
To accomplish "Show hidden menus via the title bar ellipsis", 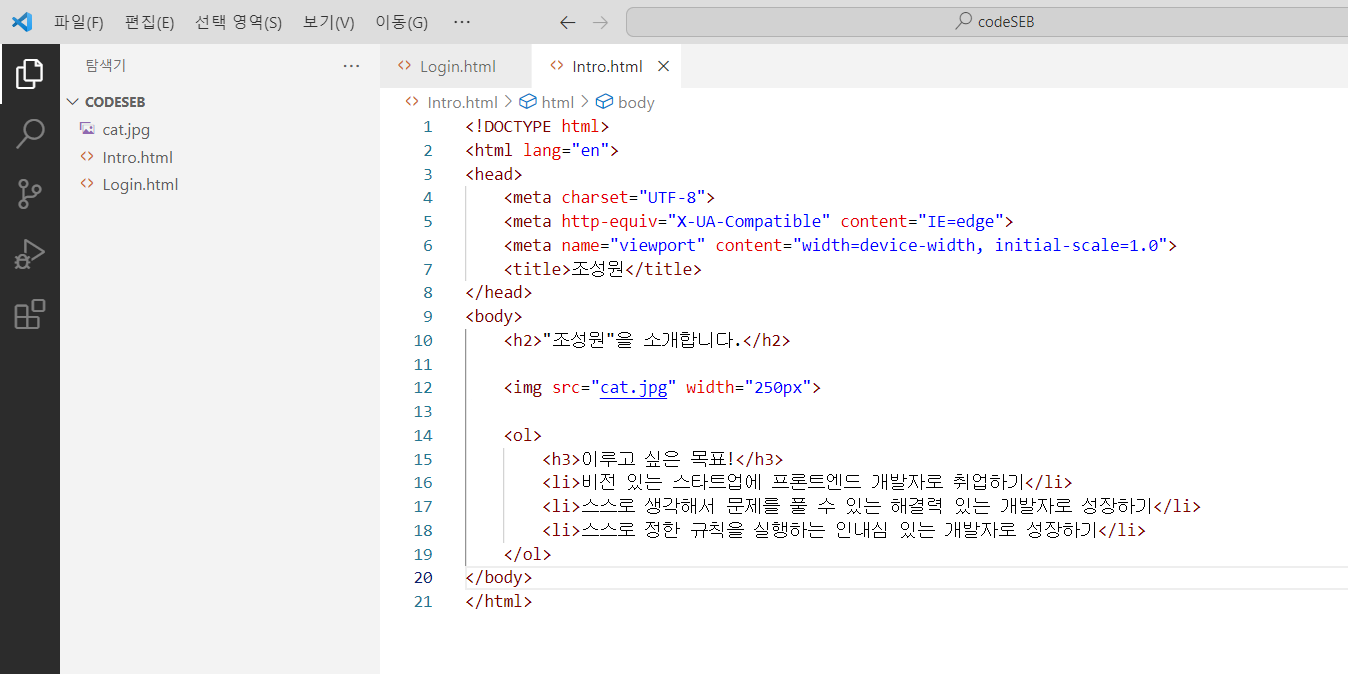I will point(461,21).
